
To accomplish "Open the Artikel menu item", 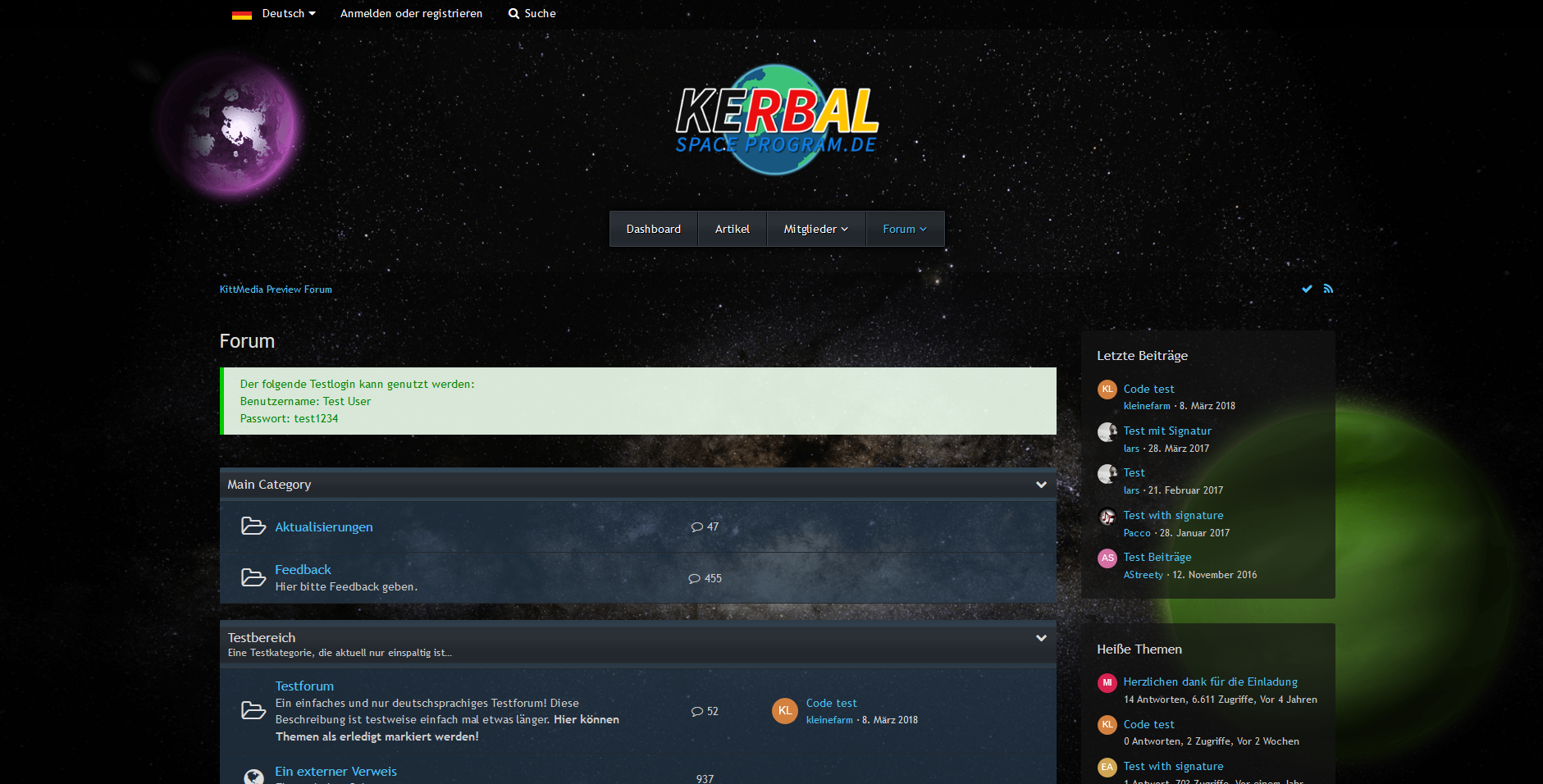I will 732,230.
